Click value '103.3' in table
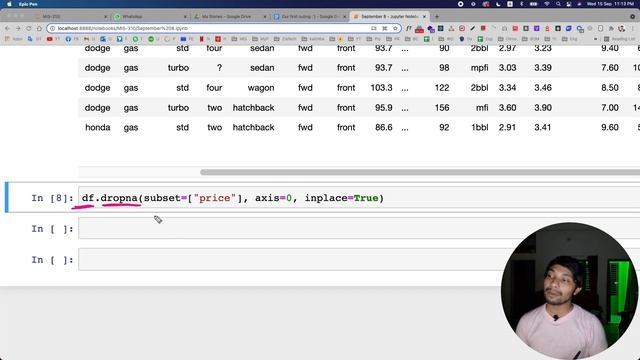640x360 pixels. (x=381, y=88)
